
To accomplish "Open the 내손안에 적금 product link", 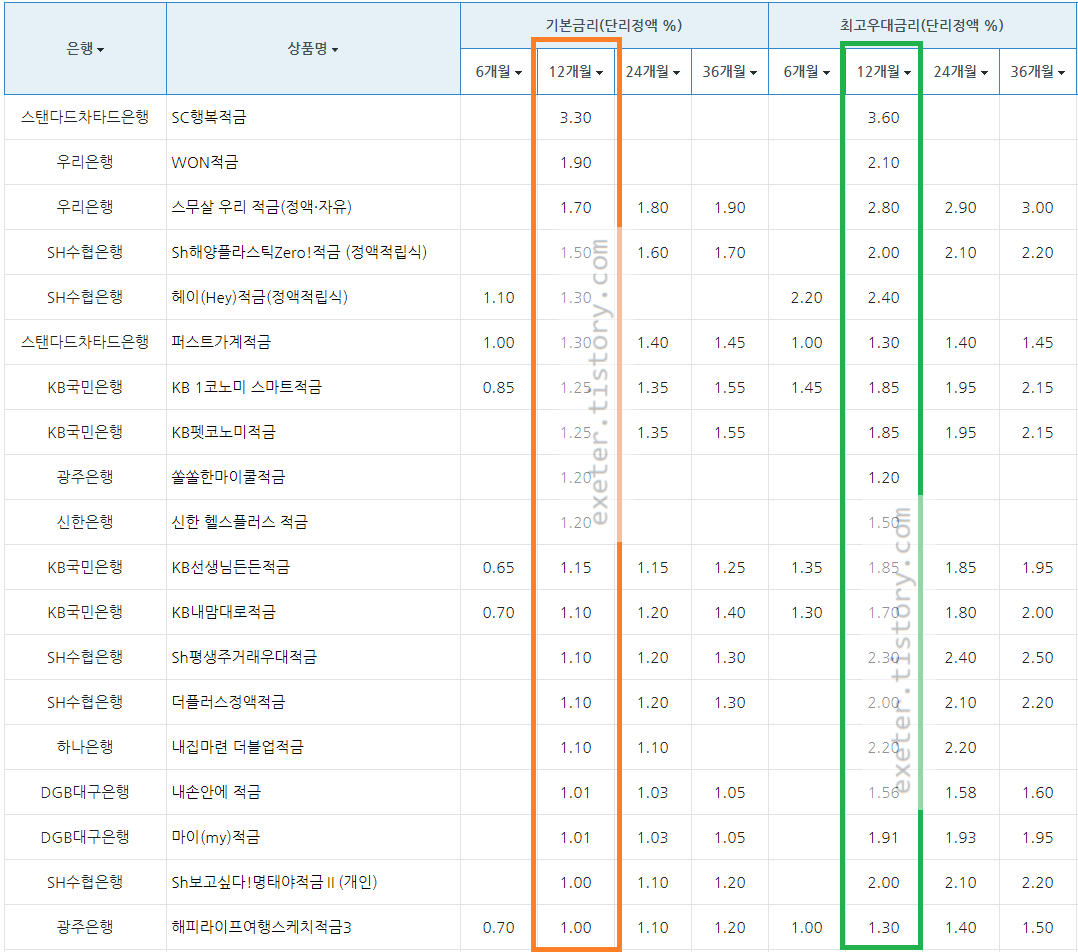I will click(x=216, y=792).
